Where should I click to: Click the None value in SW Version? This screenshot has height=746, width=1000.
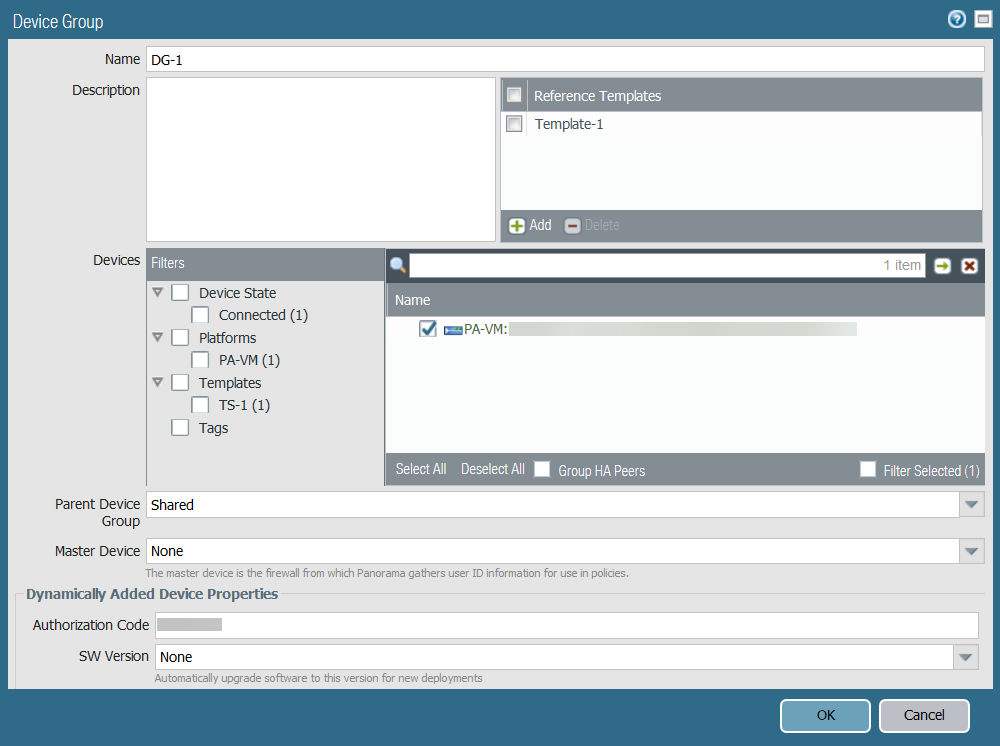coord(176,657)
